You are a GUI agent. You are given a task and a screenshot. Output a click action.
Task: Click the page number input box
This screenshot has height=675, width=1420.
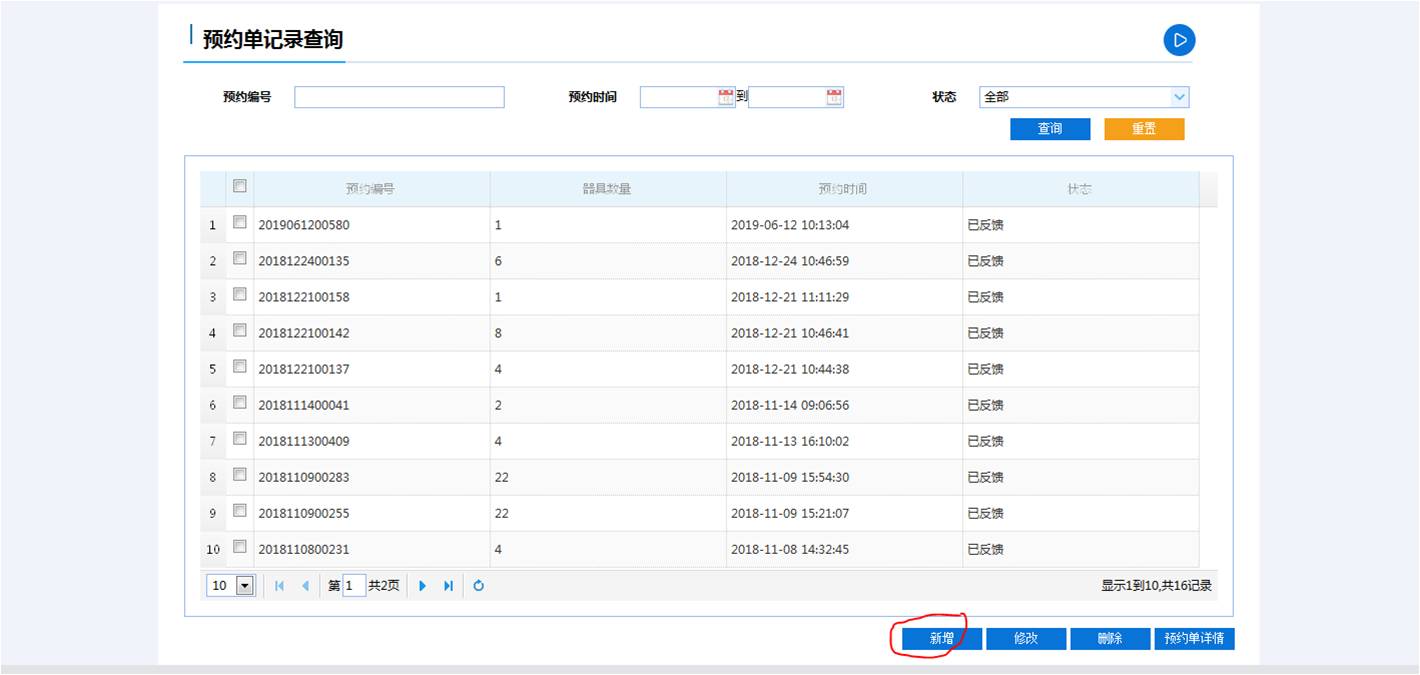[354, 586]
